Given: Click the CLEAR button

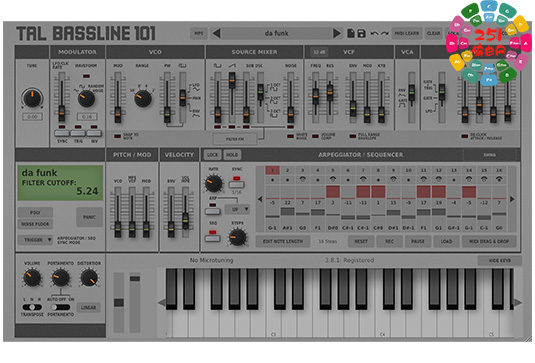Looking at the screenshot, I should click(433, 33).
